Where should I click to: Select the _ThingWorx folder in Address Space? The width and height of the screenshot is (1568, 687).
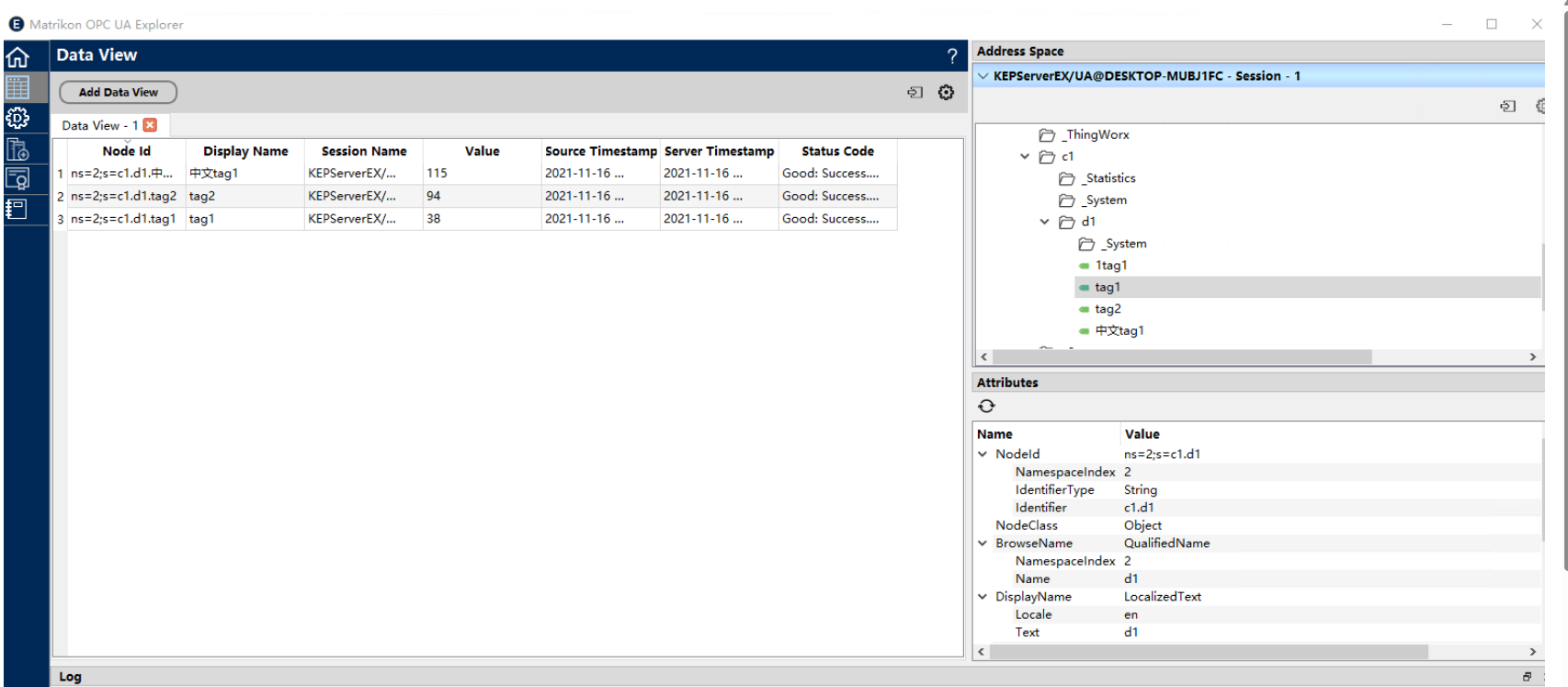pyautogui.click(x=1085, y=134)
